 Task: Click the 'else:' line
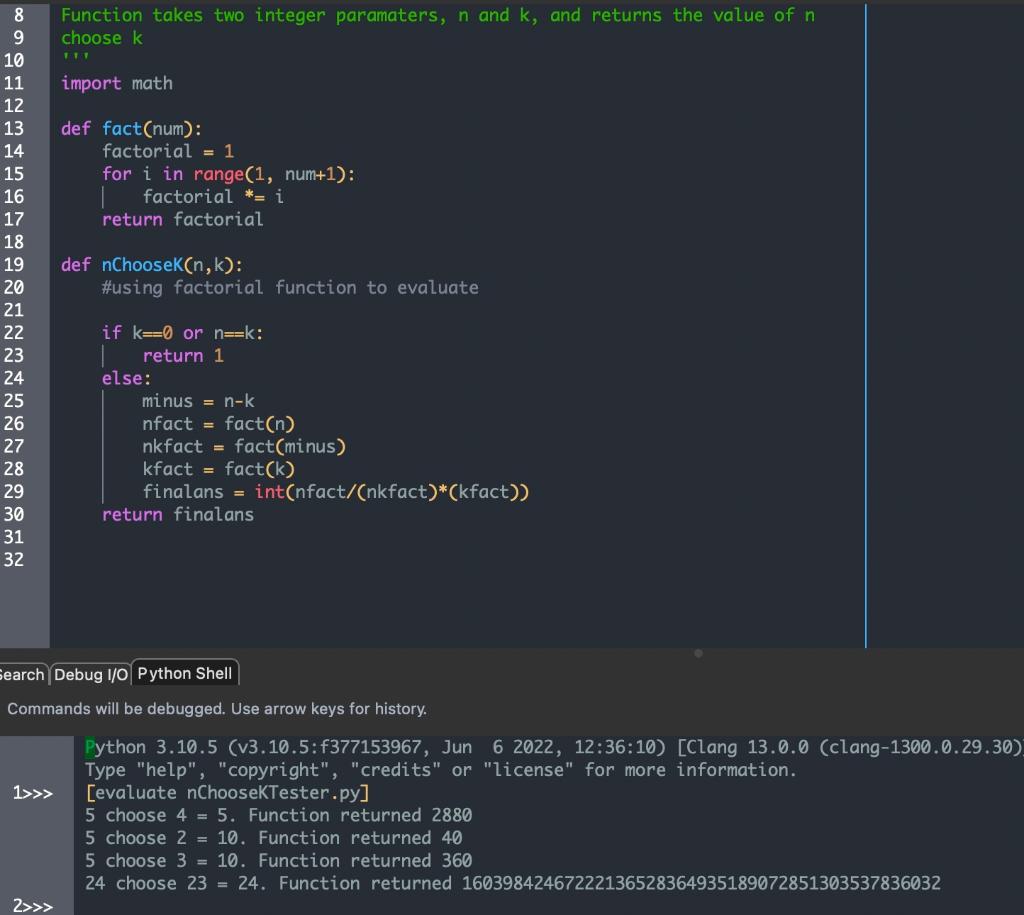(x=127, y=378)
